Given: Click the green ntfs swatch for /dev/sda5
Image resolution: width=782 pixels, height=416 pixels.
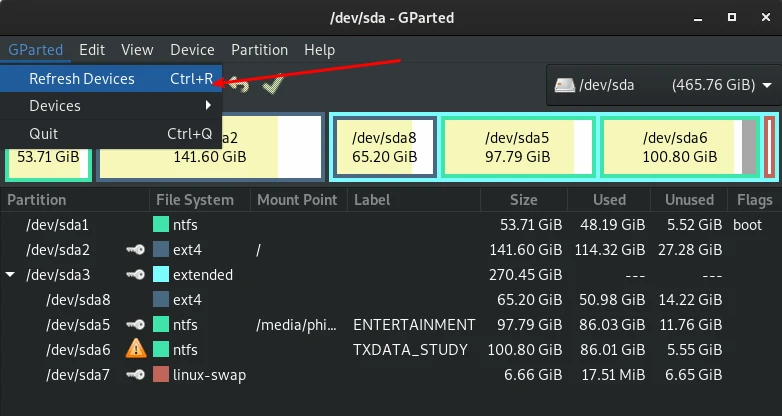Looking at the screenshot, I should [x=161, y=324].
